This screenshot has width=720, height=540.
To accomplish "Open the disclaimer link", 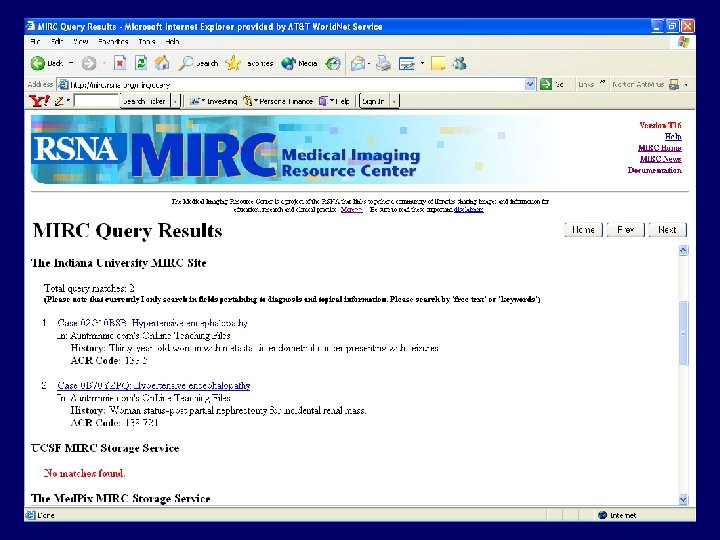I will [x=468, y=209].
